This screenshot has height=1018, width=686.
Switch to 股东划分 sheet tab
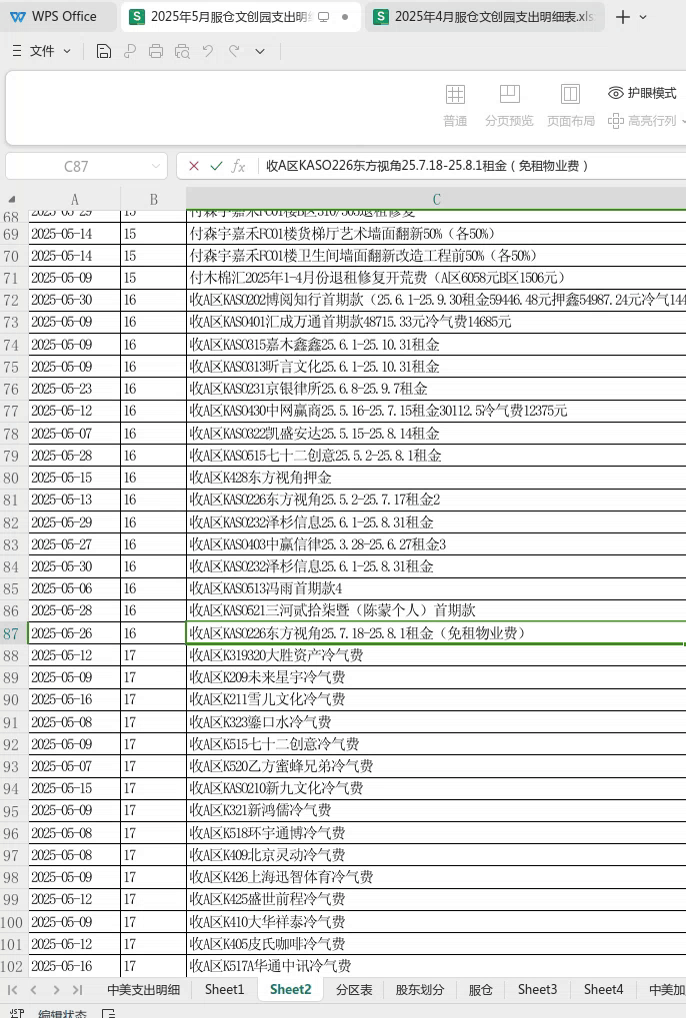(x=420, y=989)
